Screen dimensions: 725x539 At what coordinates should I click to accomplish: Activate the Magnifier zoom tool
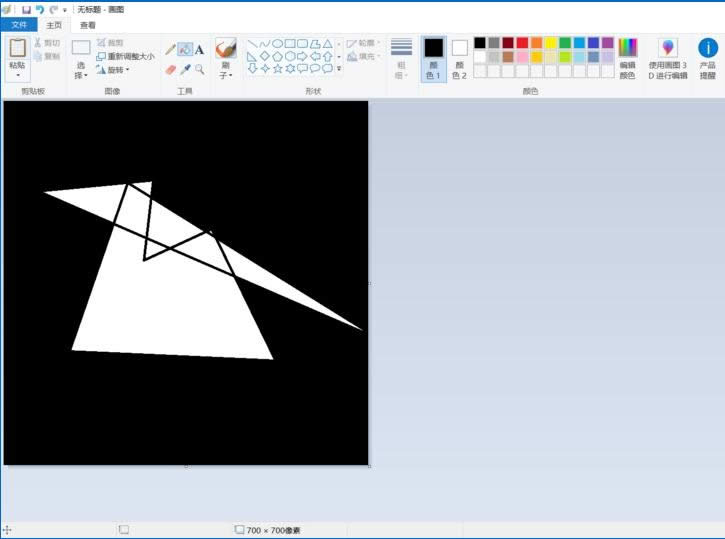(199, 69)
